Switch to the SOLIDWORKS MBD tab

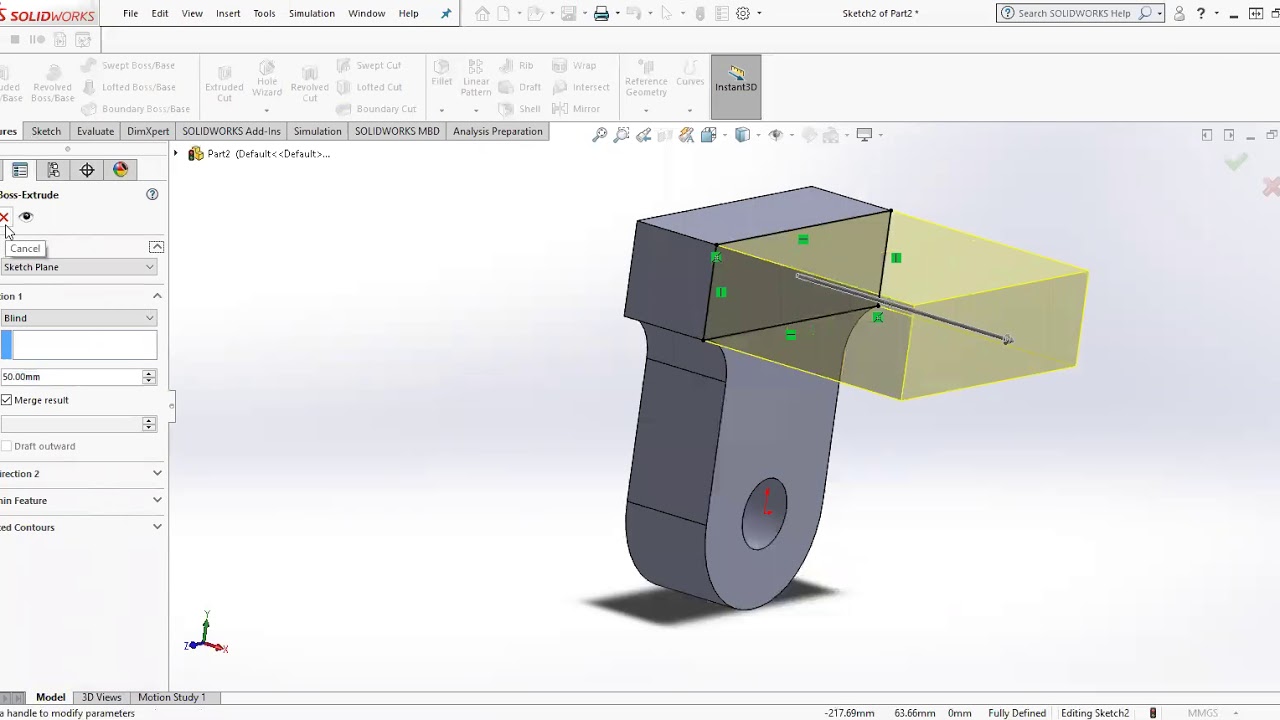pyautogui.click(x=397, y=131)
